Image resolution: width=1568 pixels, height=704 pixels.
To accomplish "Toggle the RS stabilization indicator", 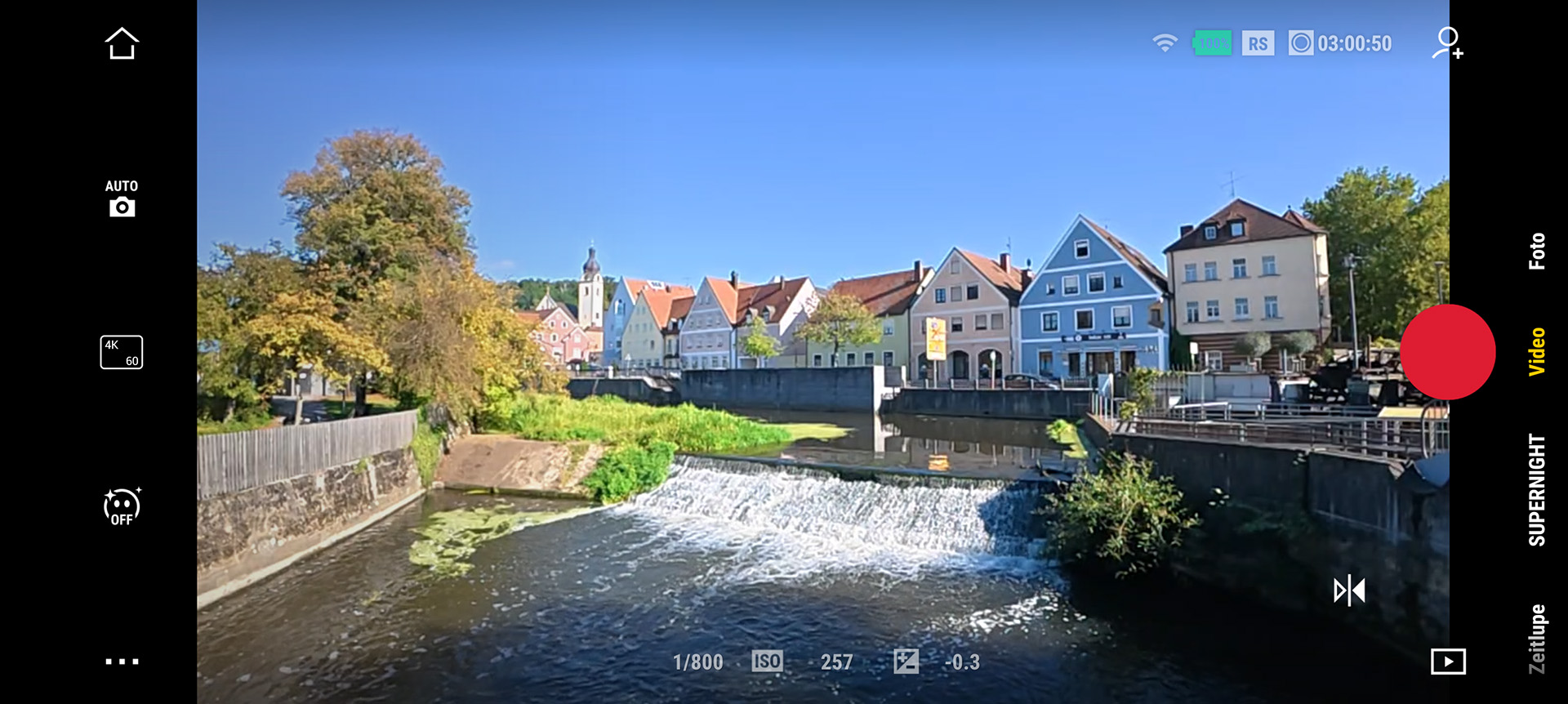I will [x=1258, y=43].
